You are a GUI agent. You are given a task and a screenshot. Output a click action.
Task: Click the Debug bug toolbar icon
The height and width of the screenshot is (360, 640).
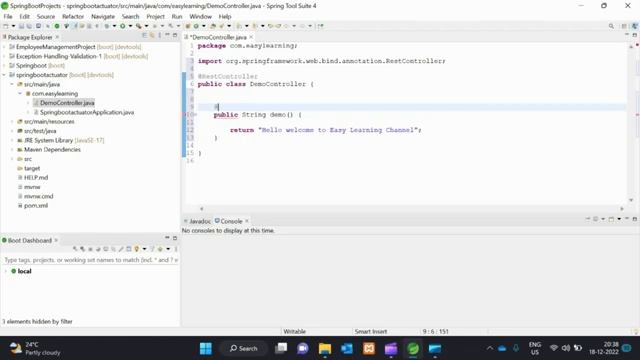tap(107, 26)
